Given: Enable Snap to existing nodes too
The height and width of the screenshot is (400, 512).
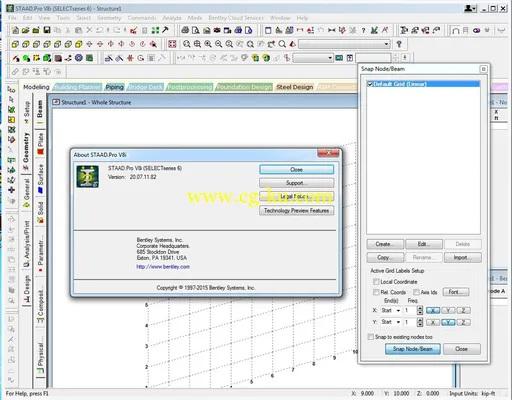Looking at the screenshot, I should tap(370, 337).
